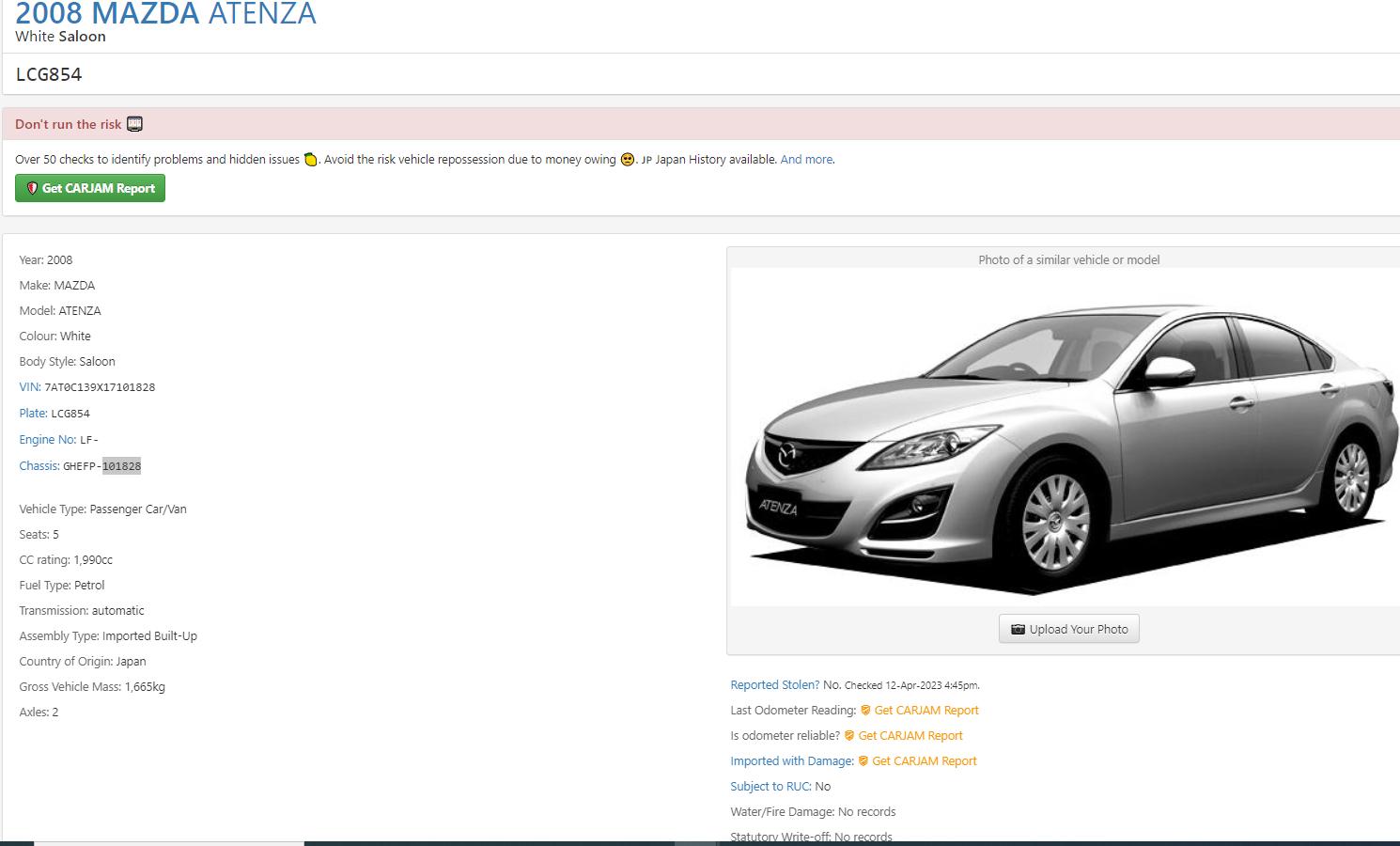The image size is (1400, 846).
Task: Click the "Seats: 5" row
Action: (x=39, y=534)
